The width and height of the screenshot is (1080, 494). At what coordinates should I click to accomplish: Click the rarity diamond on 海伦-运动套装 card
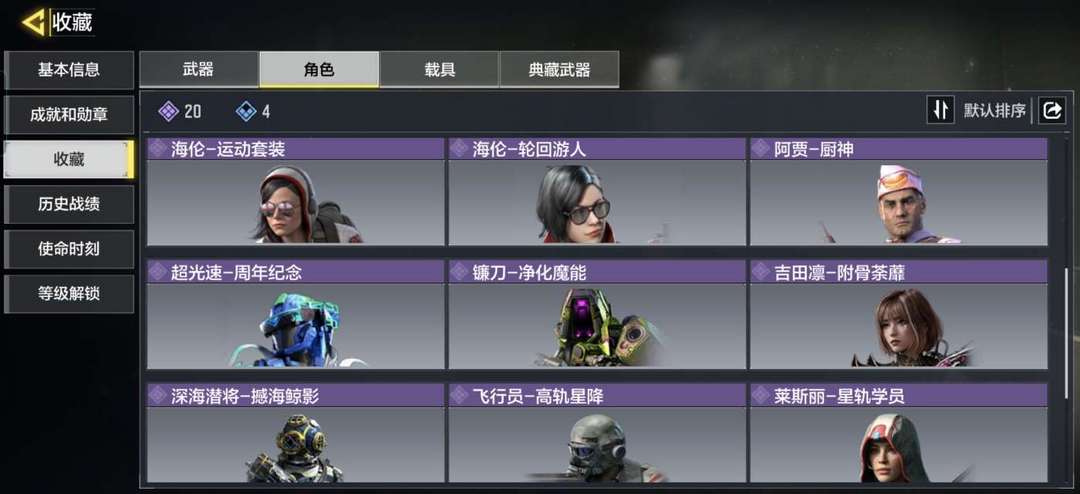click(159, 149)
